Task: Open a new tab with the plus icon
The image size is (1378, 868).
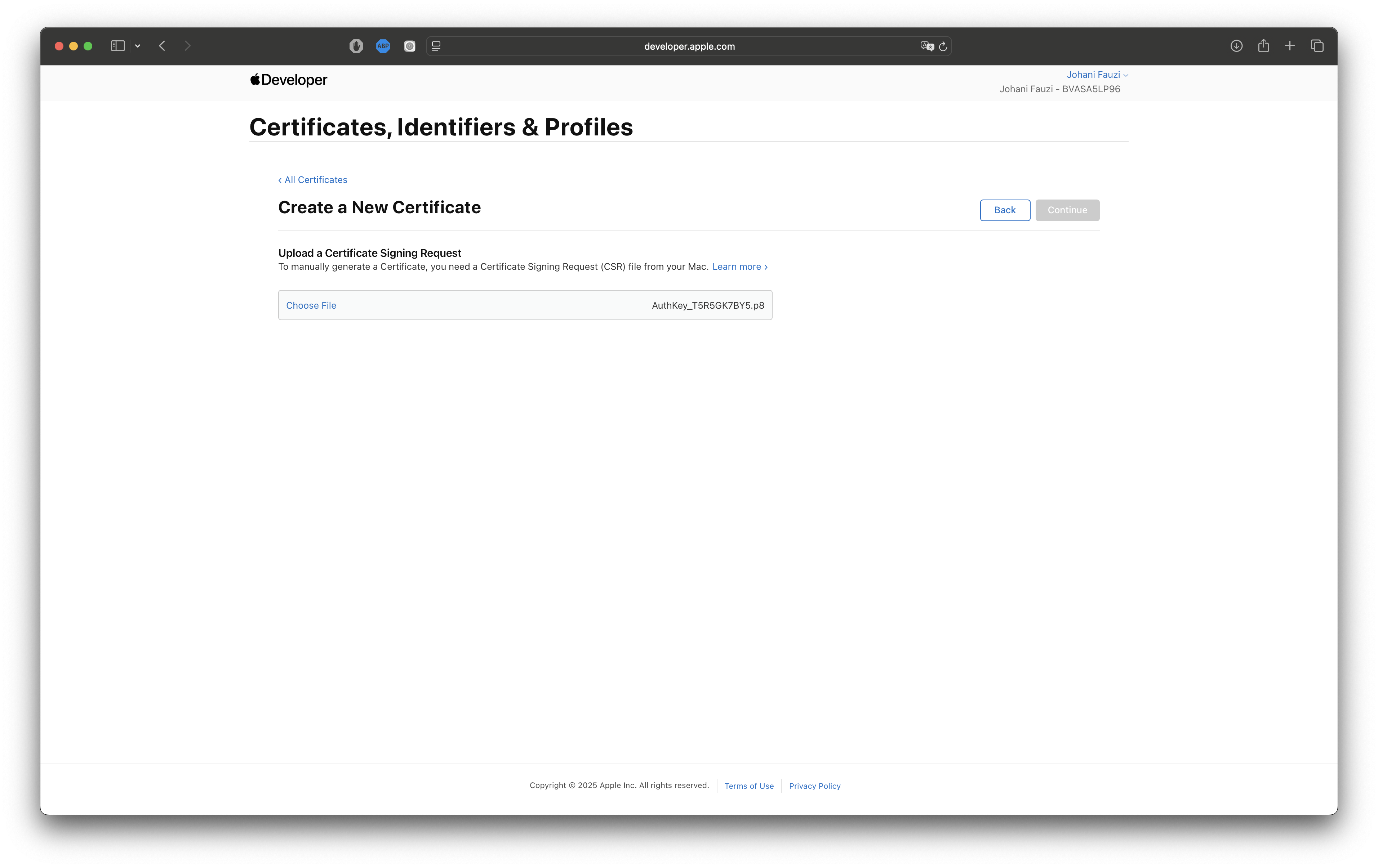Action: (1290, 46)
